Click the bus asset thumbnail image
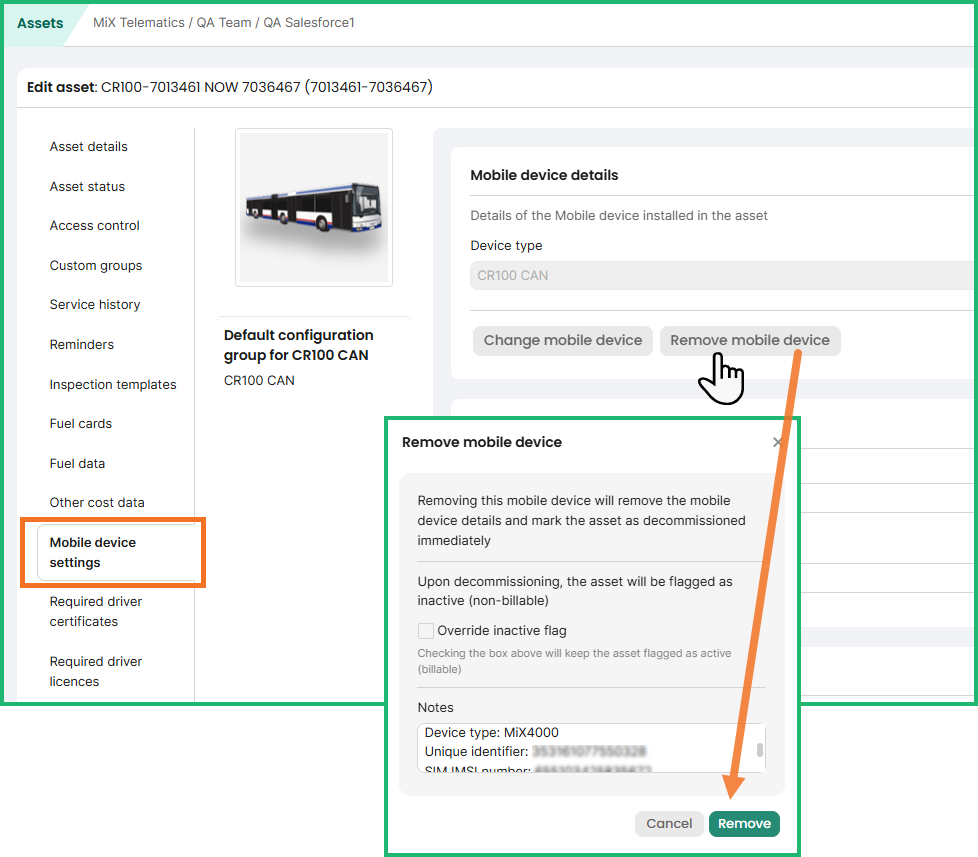 314,207
